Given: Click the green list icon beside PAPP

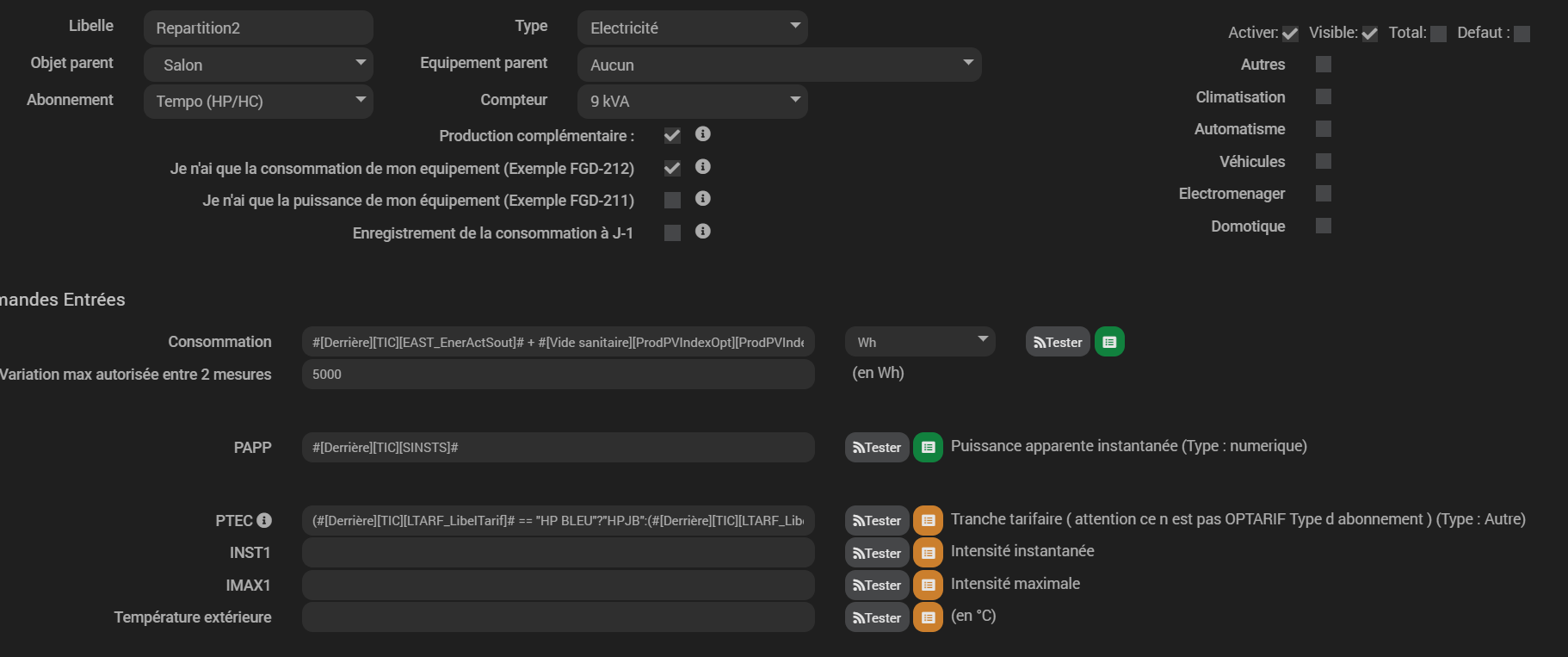Looking at the screenshot, I should coord(928,447).
